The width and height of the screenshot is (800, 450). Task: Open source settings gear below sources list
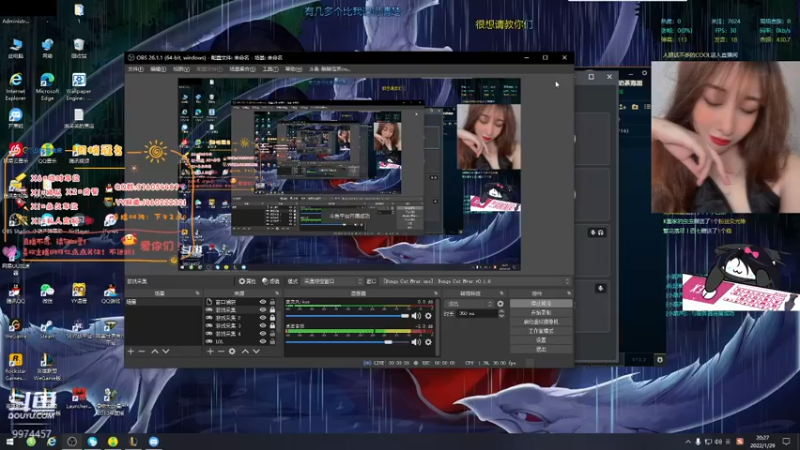tap(232, 351)
